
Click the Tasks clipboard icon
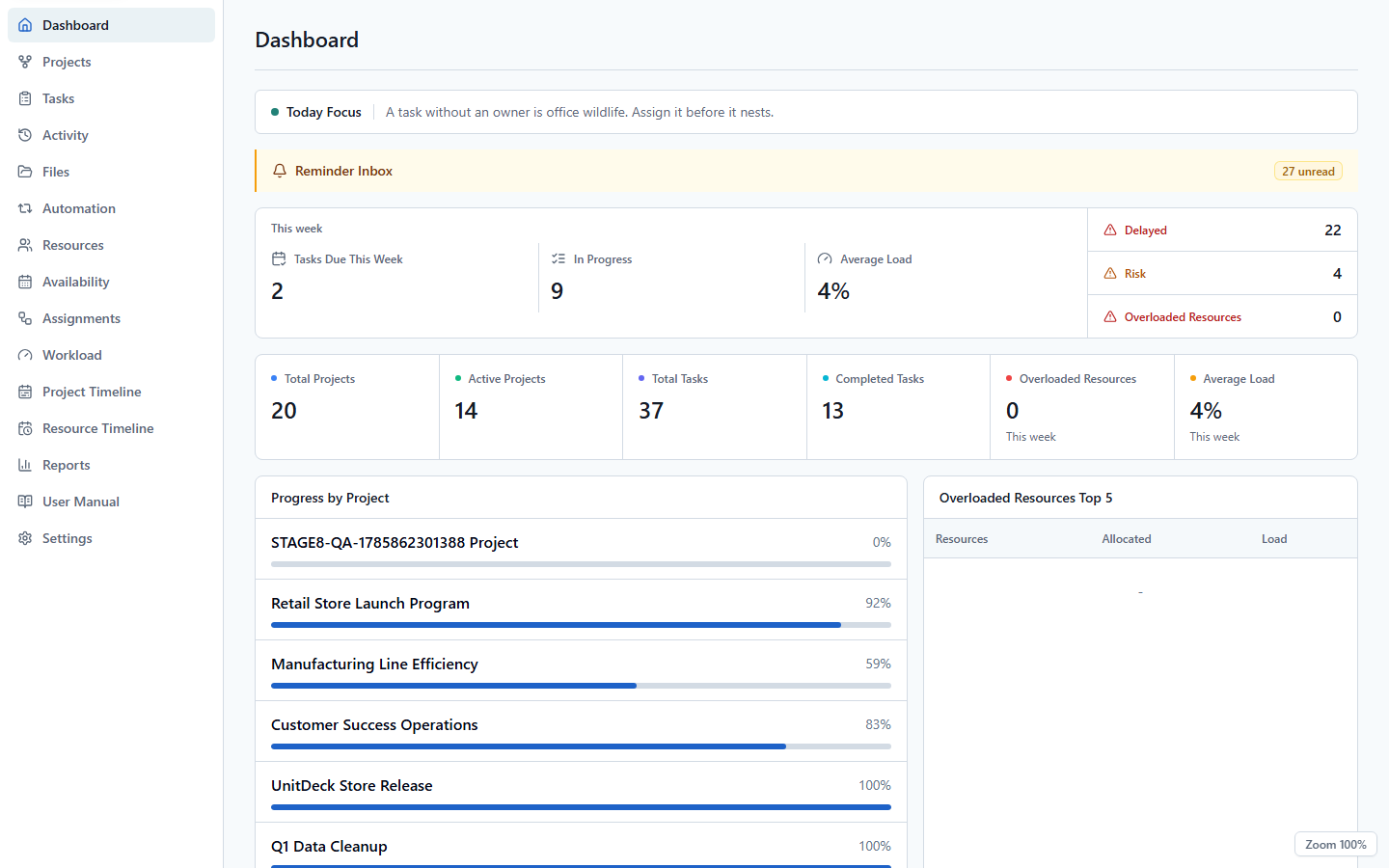pos(25,98)
